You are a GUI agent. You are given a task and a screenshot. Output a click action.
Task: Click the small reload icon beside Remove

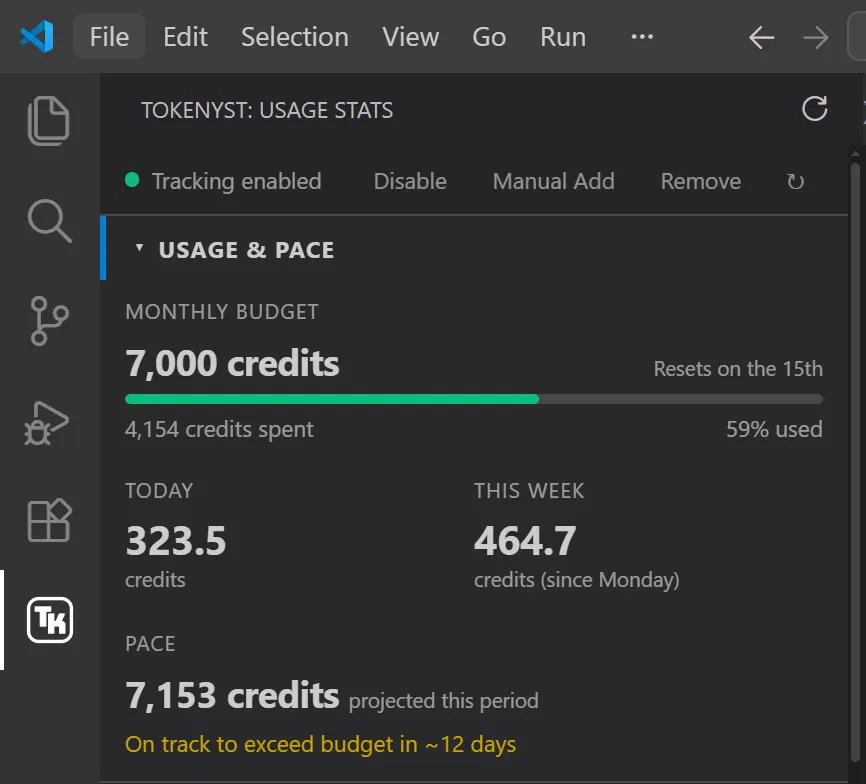point(795,181)
